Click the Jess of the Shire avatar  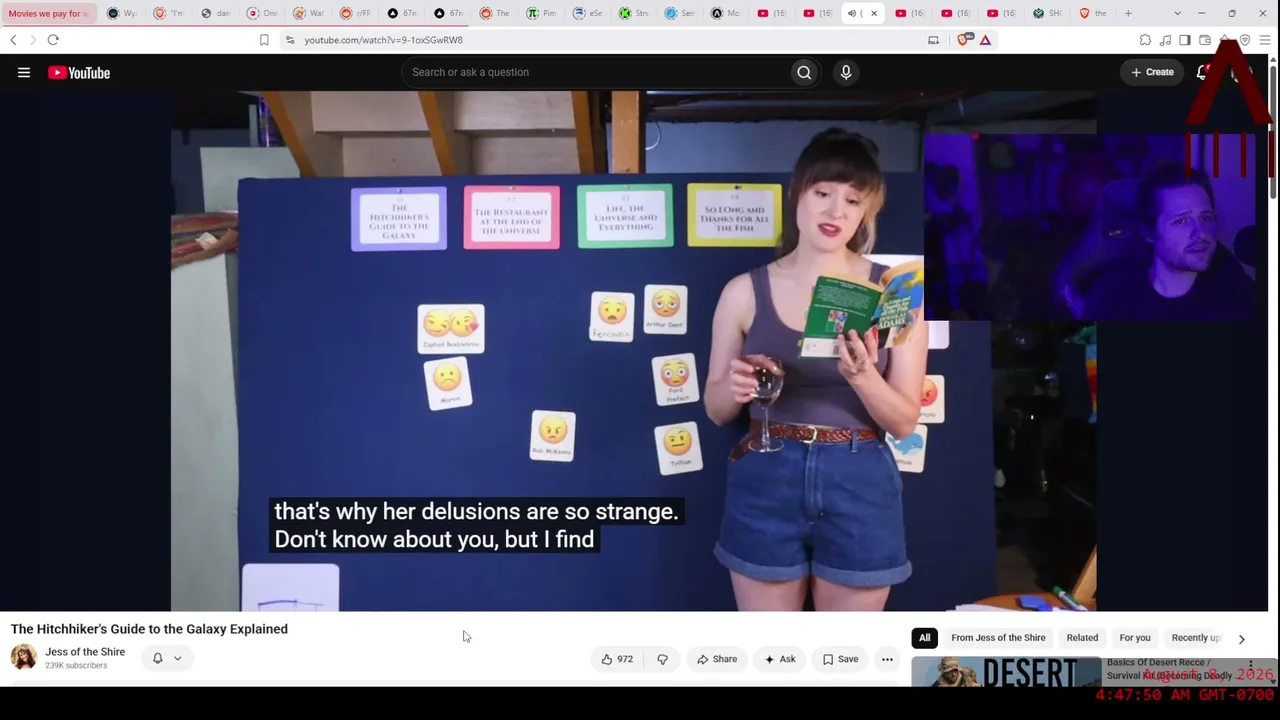tap(24, 657)
